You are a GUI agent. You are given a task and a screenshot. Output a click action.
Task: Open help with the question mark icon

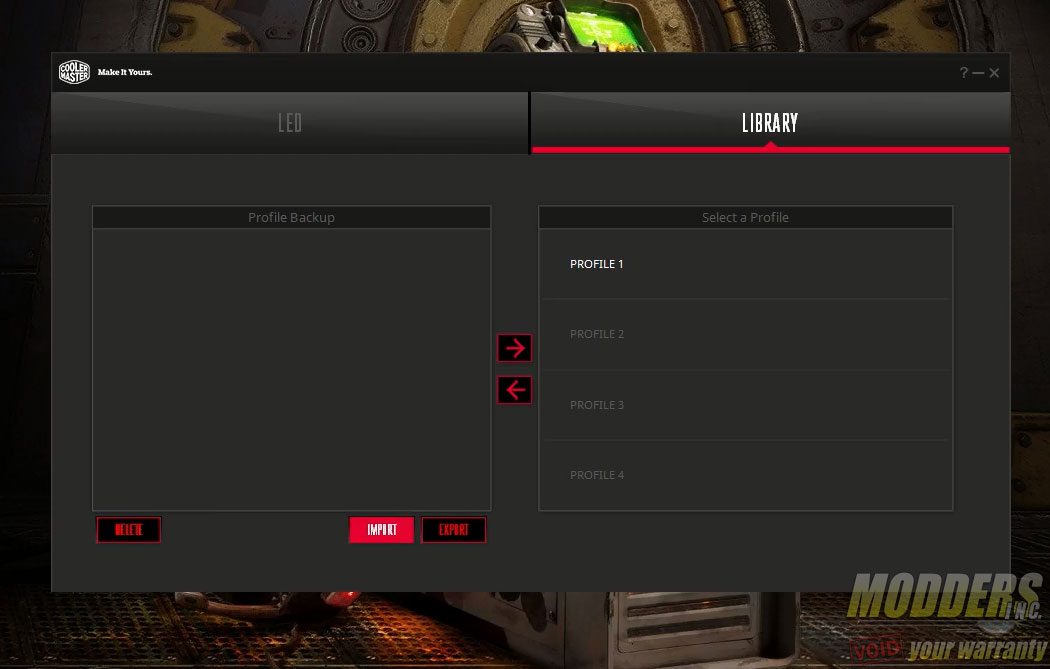(x=964, y=72)
